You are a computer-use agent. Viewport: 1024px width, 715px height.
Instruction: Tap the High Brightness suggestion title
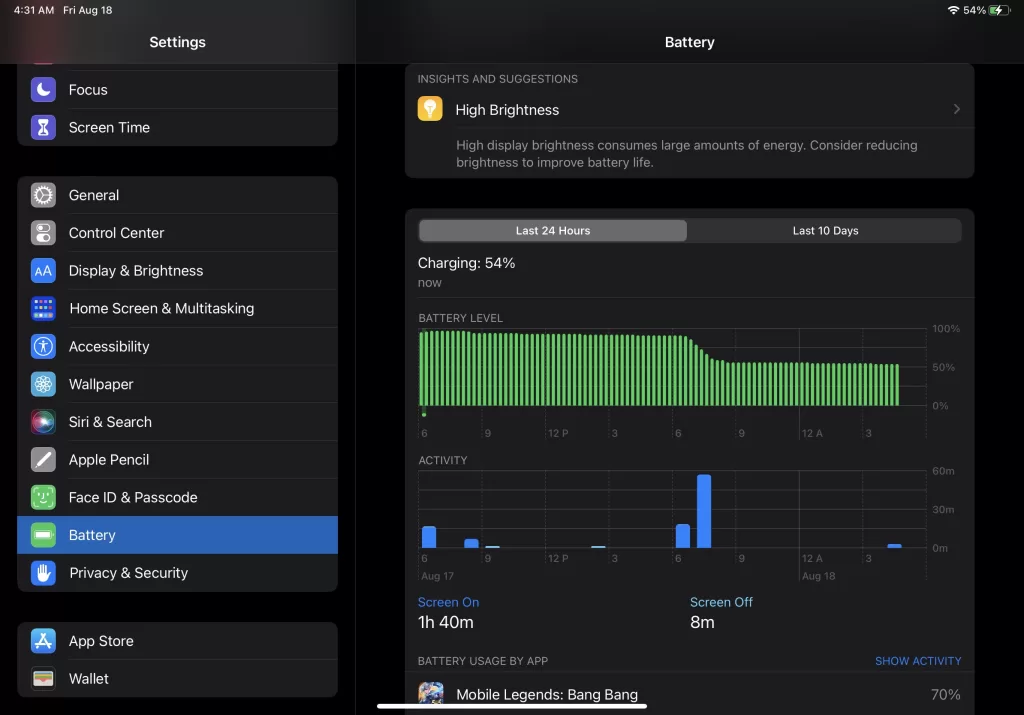tap(507, 110)
